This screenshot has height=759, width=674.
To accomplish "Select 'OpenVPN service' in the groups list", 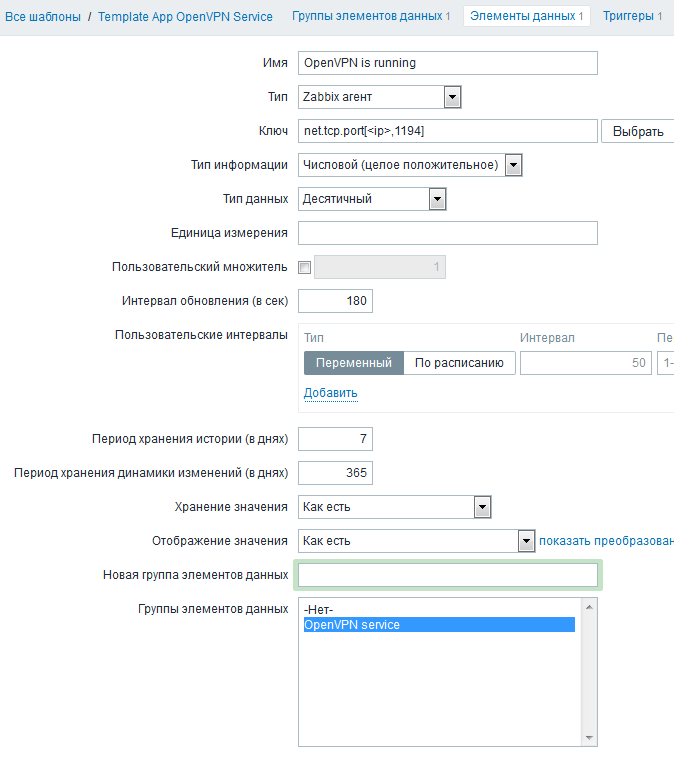I will point(439,624).
